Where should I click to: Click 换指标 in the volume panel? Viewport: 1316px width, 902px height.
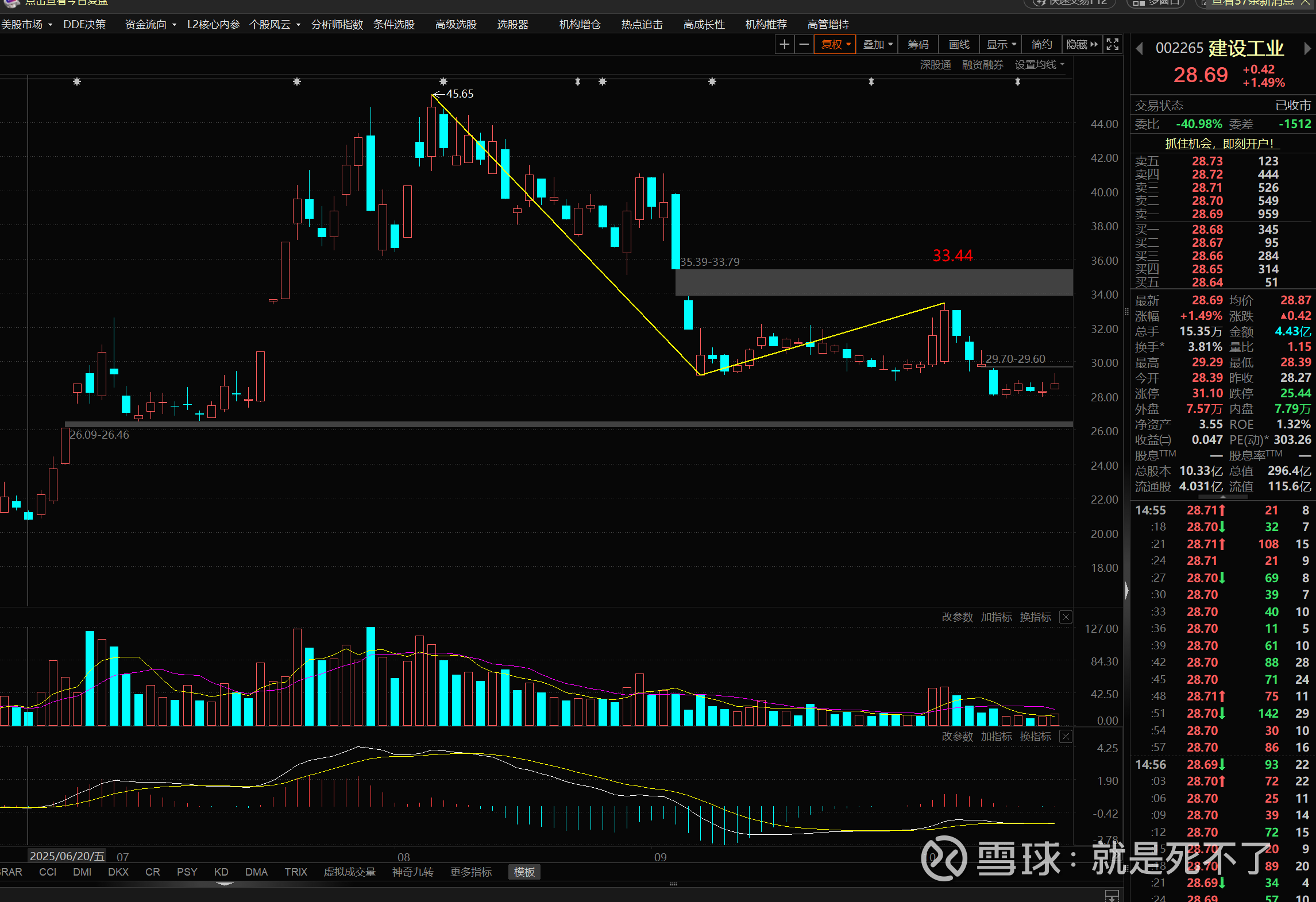pyautogui.click(x=1035, y=617)
